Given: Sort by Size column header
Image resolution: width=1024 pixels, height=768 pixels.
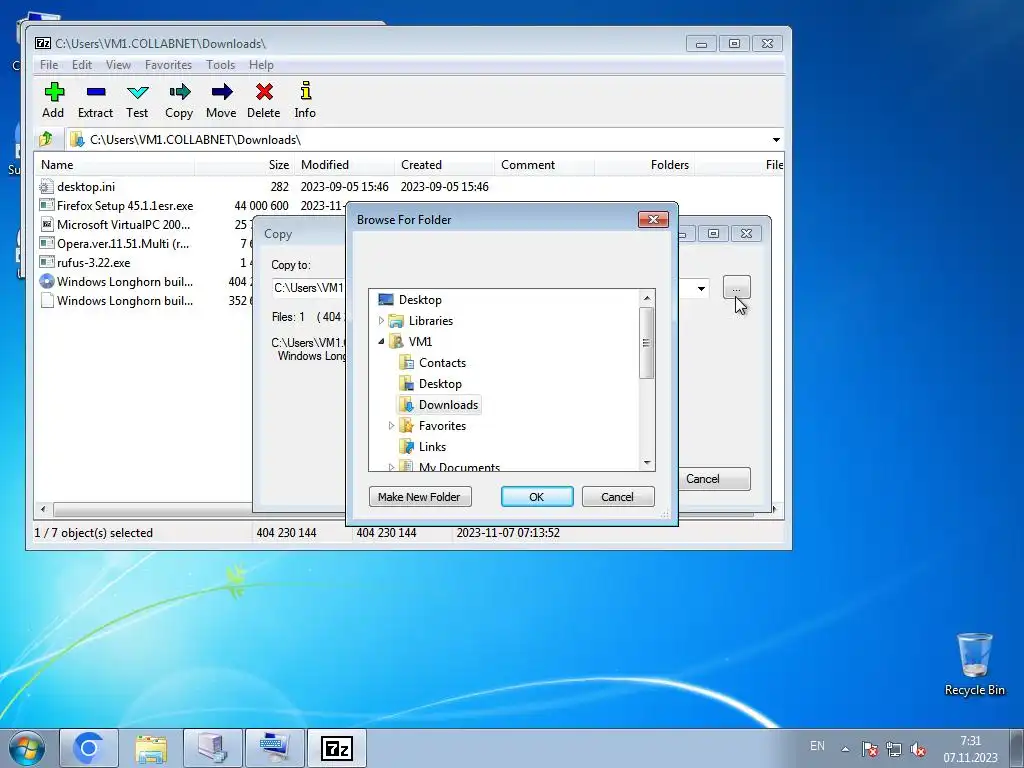Looking at the screenshot, I should pos(244,165).
